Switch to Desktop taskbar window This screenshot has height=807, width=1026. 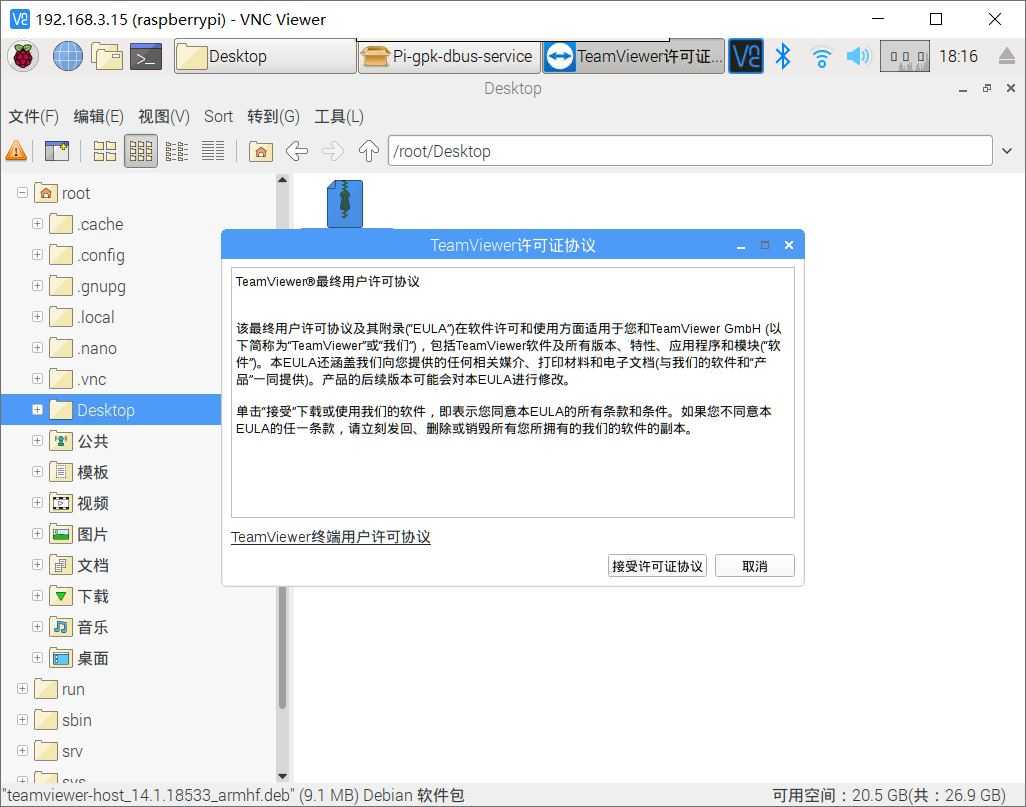tap(265, 56)
